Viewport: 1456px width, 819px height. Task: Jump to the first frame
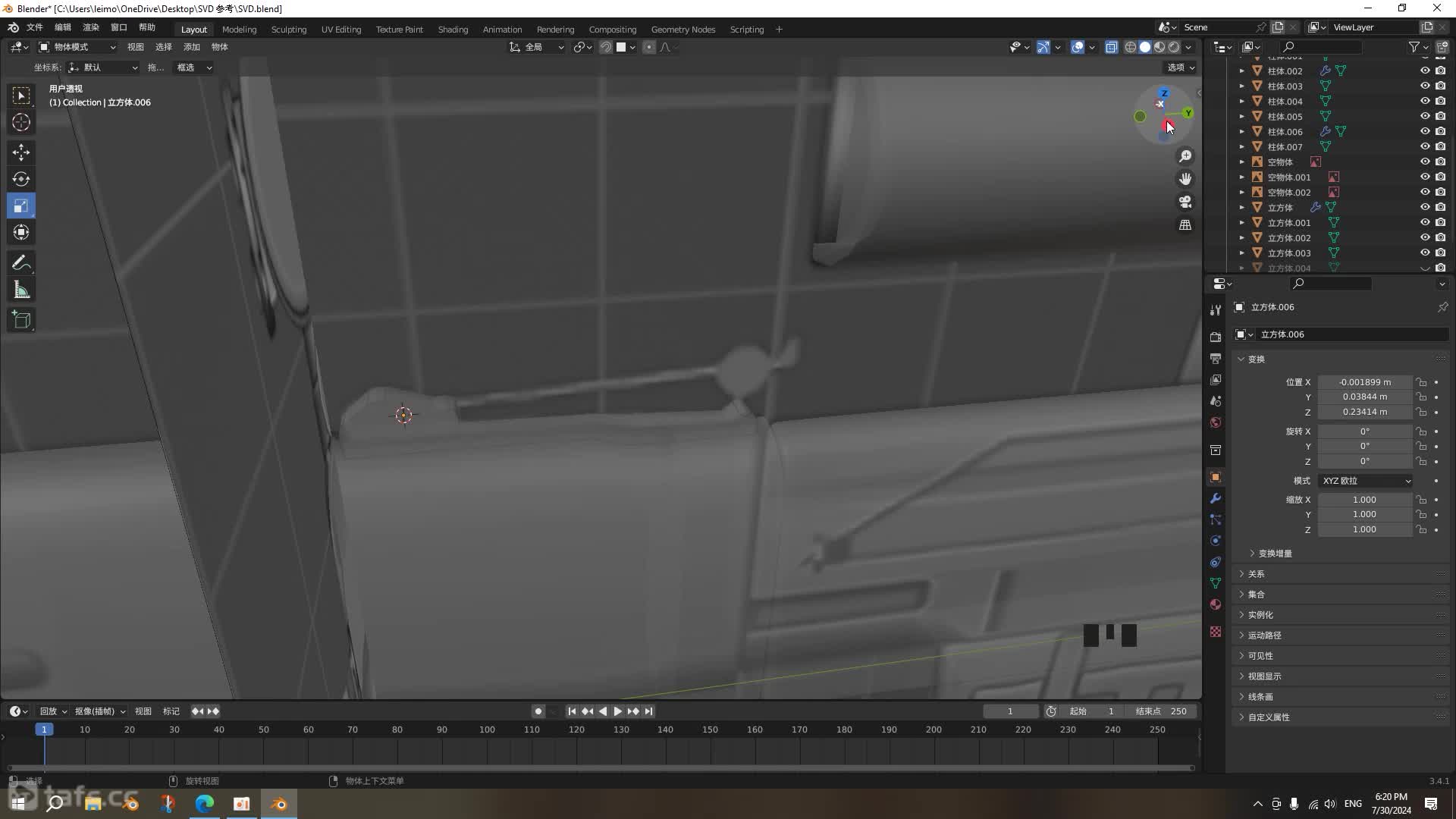572,711
